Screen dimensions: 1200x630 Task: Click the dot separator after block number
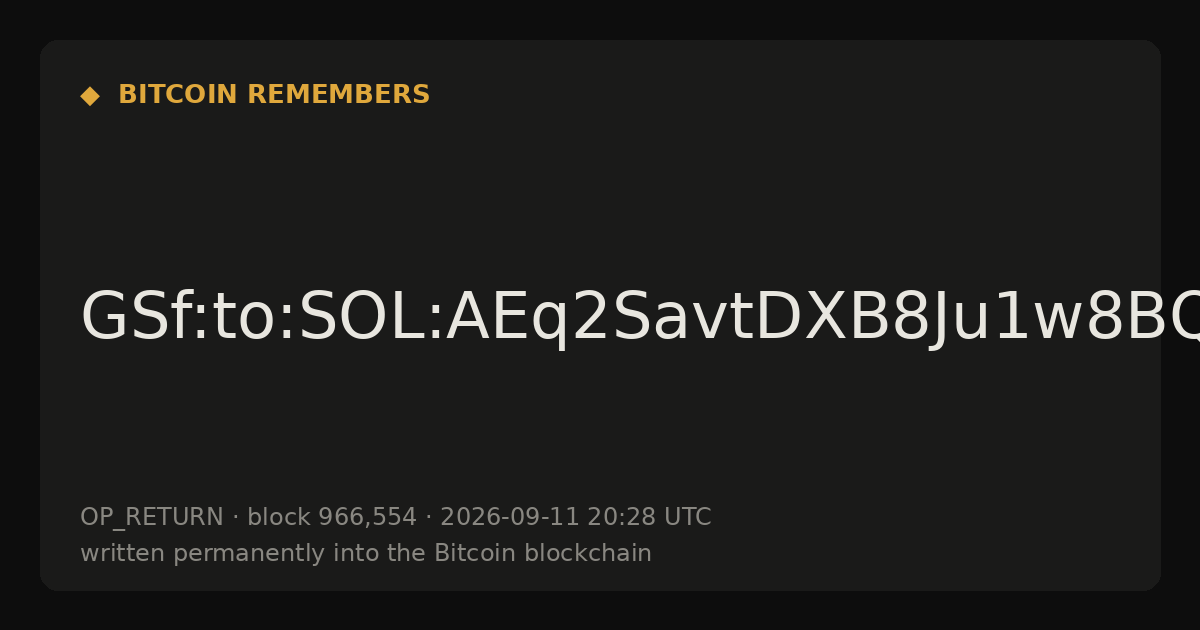(x=428, y=518)
